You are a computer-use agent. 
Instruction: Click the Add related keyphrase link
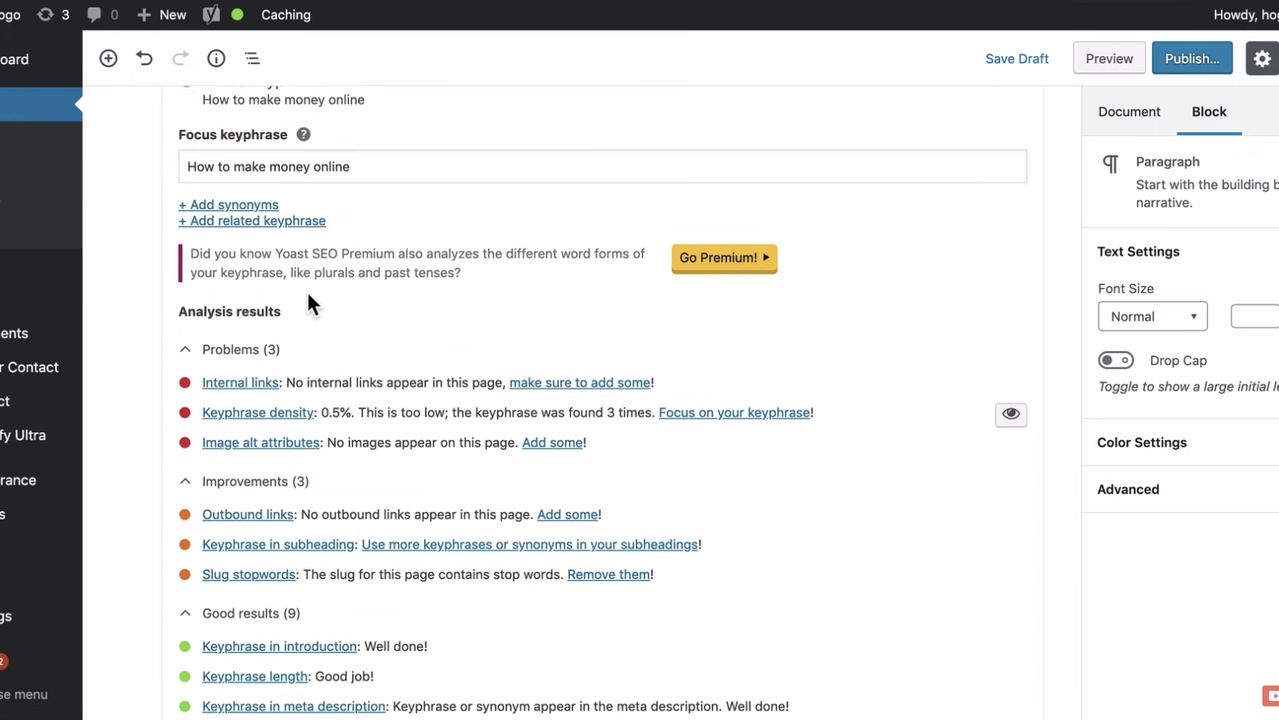[x=252, y=221]
